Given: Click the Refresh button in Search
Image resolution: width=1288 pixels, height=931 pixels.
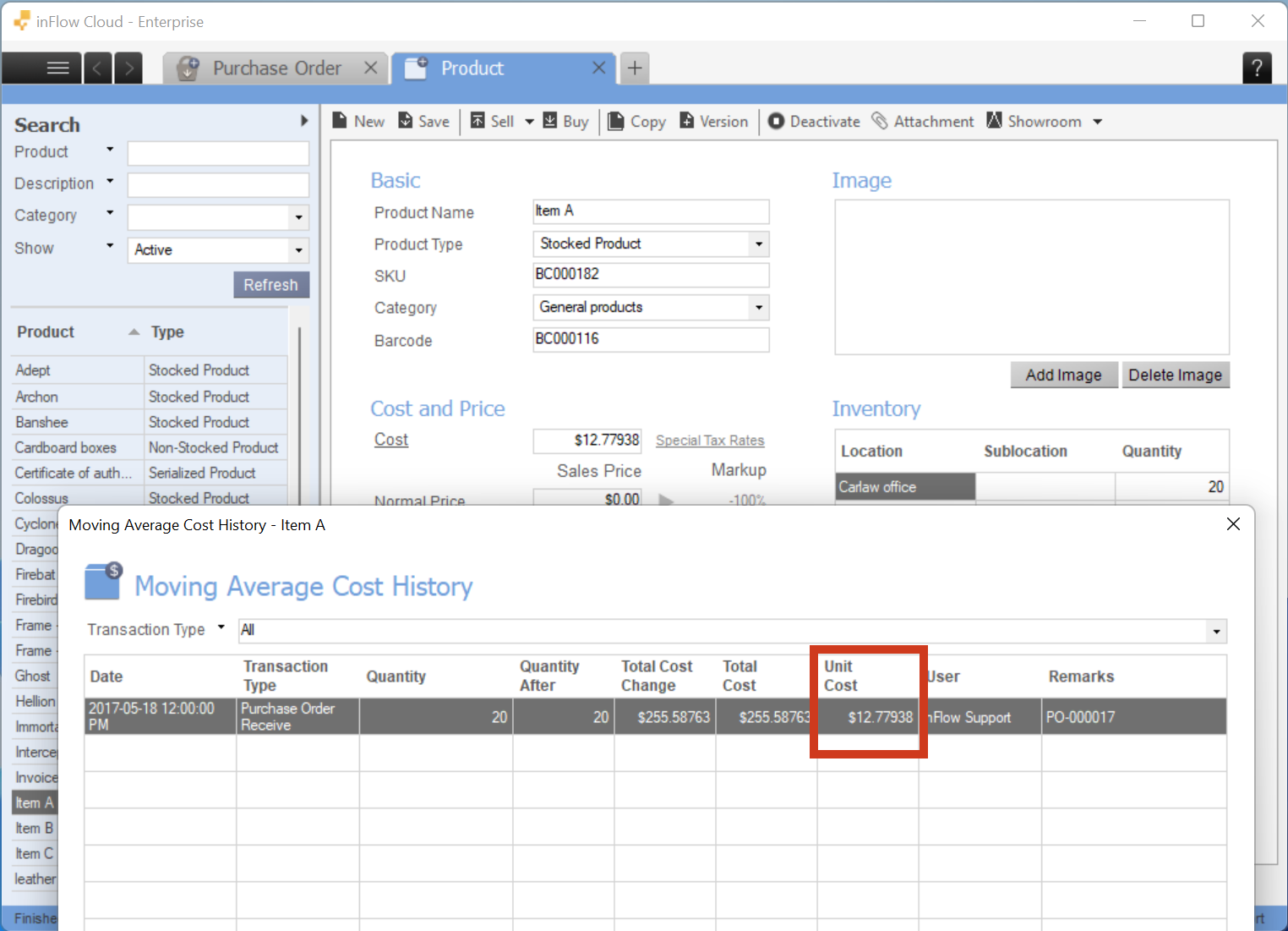Looking at the screenshot, I should (x=270, y=285).
